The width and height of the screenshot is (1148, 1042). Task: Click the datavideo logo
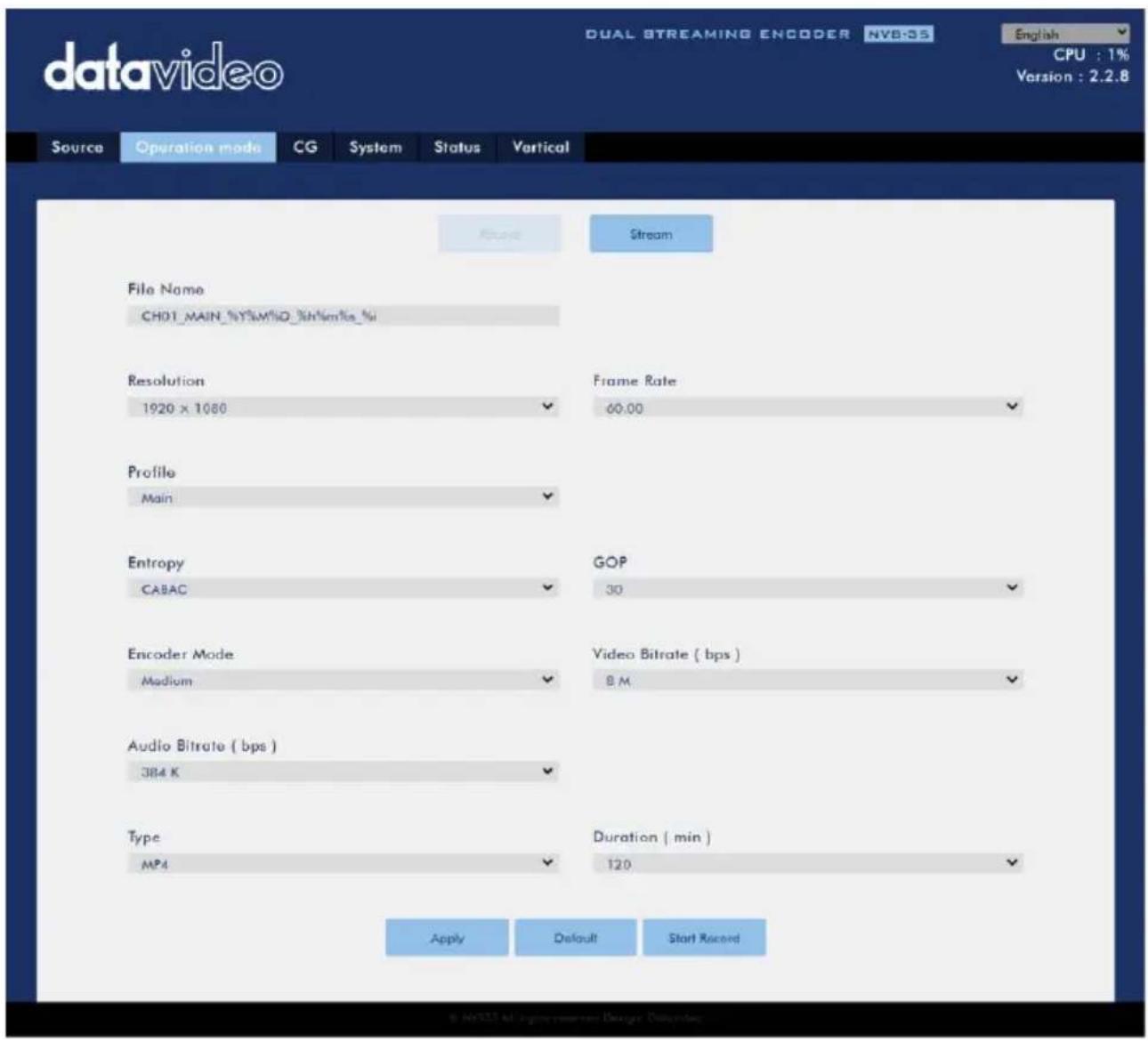coord(164,69)
